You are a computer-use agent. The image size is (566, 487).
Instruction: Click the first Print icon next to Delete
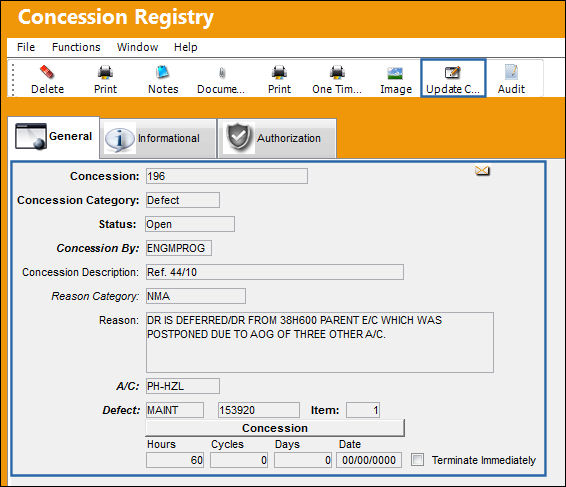[105, 72]
